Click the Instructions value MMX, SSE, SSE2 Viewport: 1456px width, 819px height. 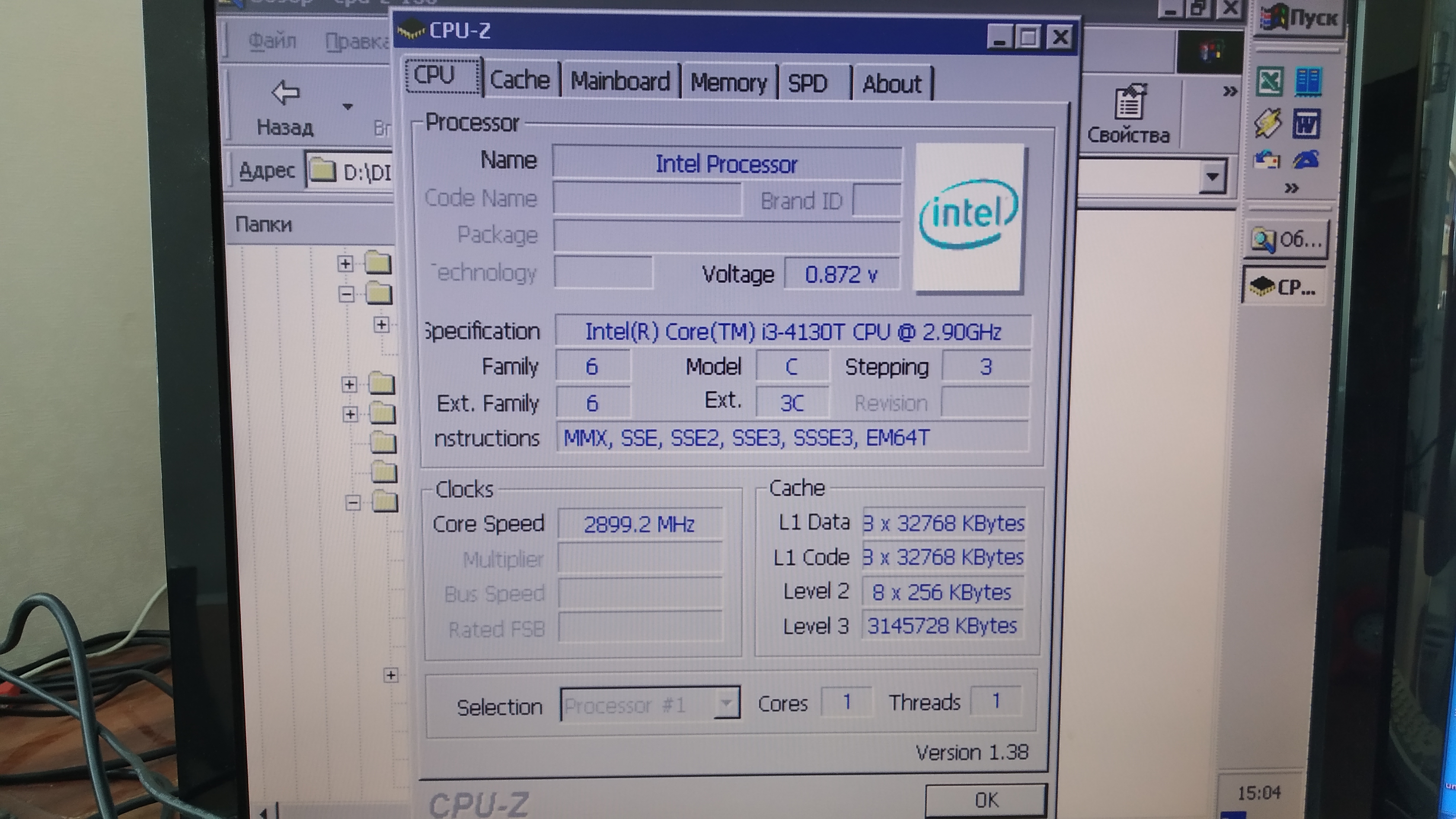coord(792,438)
